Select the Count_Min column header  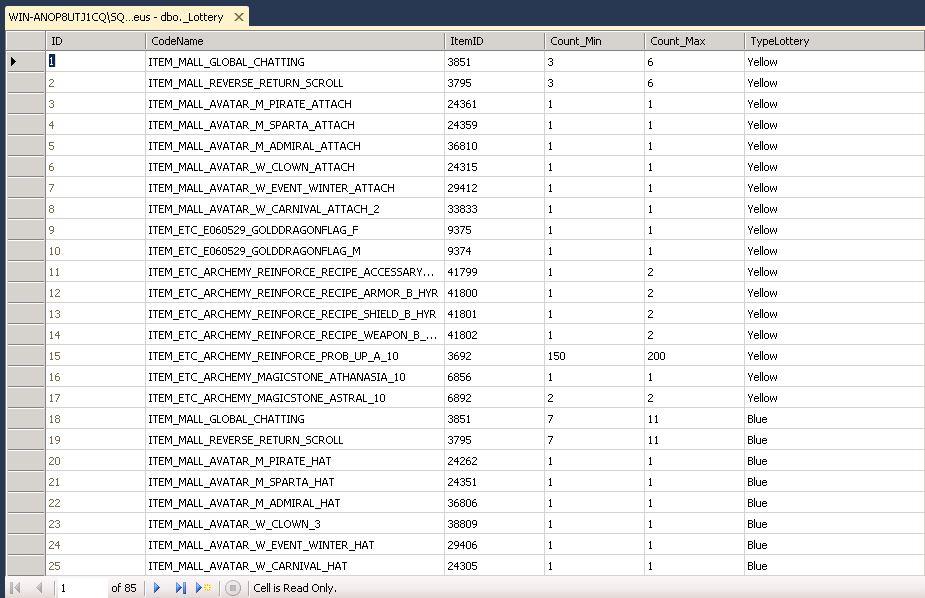(594, 41)
